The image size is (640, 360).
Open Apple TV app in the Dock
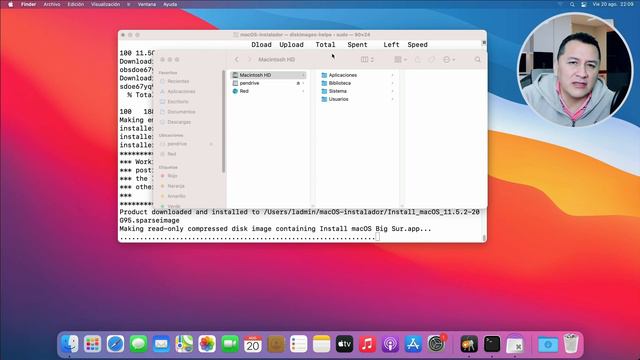pos(344,344)
